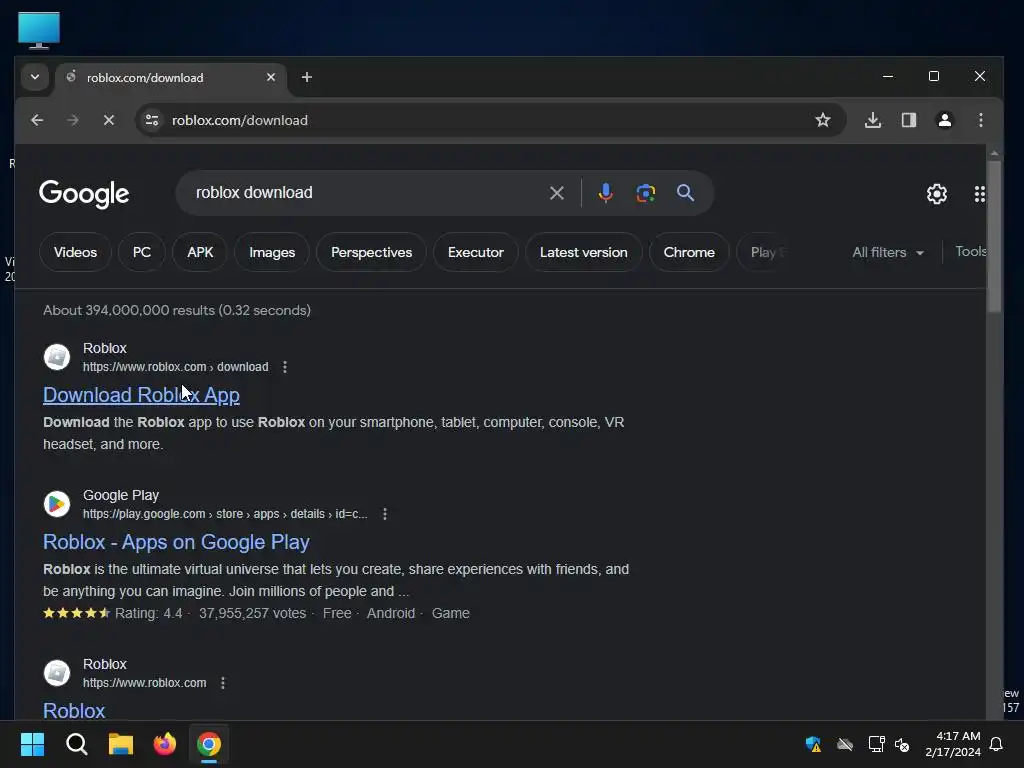Screen dimensions: 1024x768
Task: Search by image with Google Lens
Action: [x=645, y=193]
